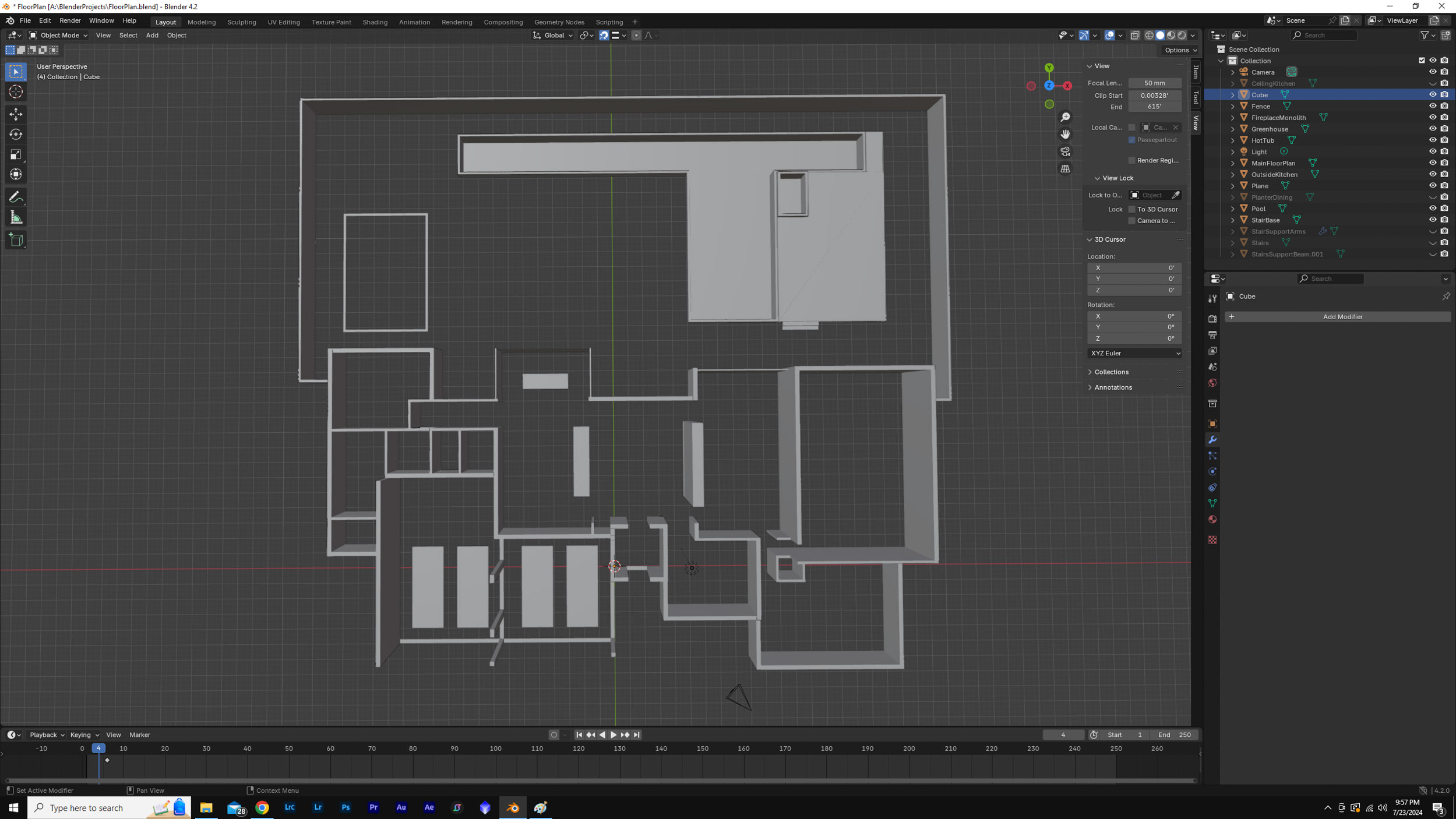Open the Material properties tab icon

click(1212, 519)
